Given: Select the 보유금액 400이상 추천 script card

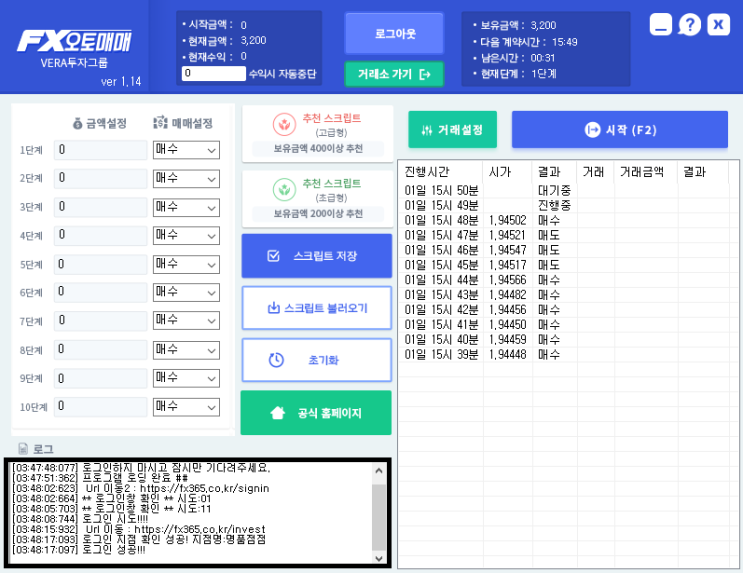Looking at the screenshot, I should (317, 134).
